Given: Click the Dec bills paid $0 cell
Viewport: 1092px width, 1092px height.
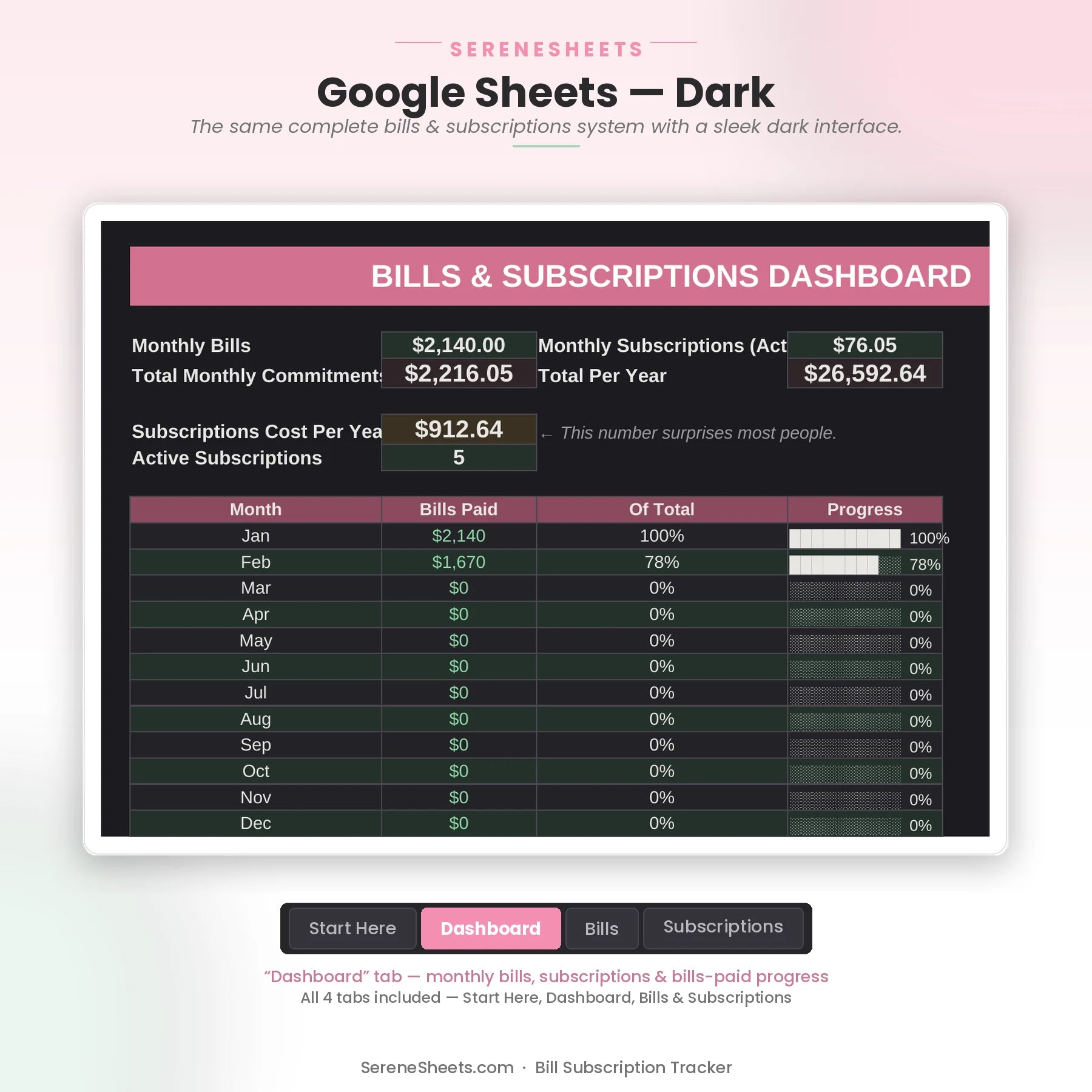Looking at the screenshot, I should (x=459, y=823).
